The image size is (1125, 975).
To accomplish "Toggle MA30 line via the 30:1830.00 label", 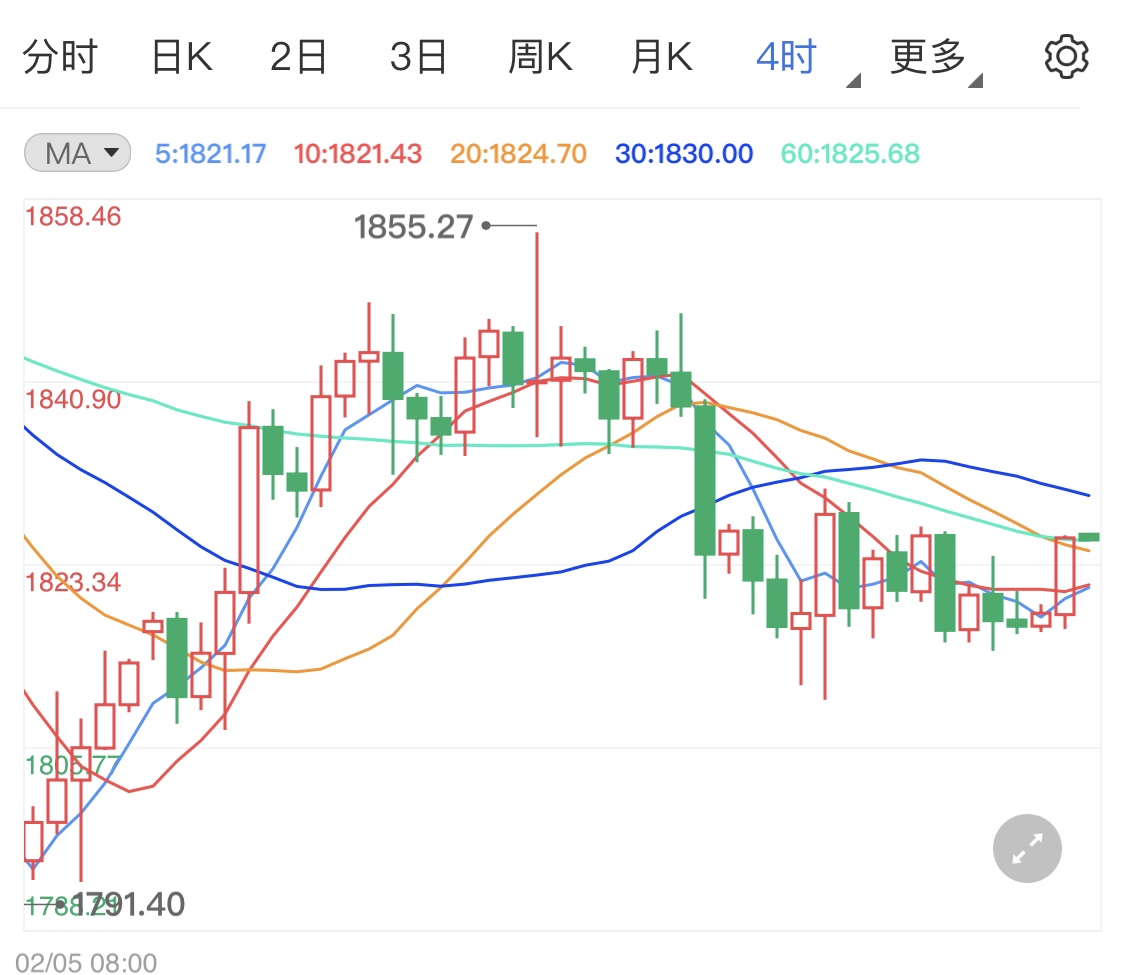I will point(683,152).
